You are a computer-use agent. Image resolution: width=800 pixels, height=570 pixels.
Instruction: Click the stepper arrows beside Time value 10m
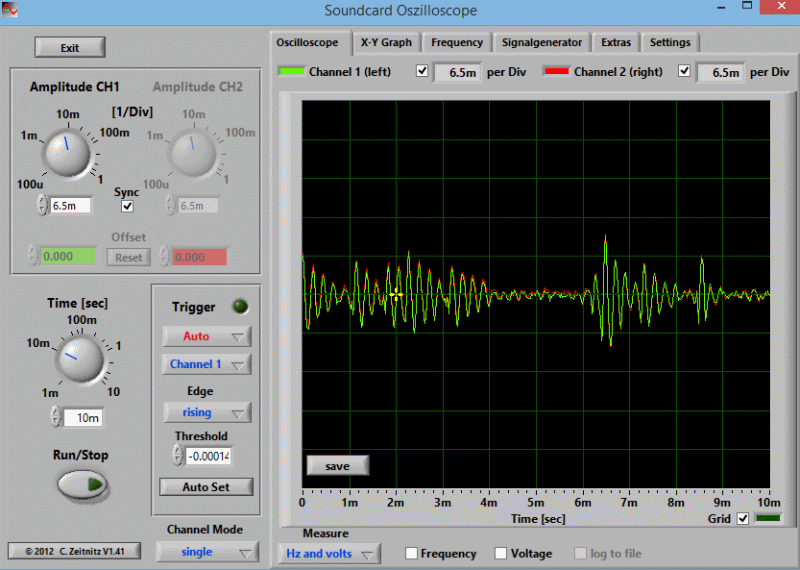point(56,417)
